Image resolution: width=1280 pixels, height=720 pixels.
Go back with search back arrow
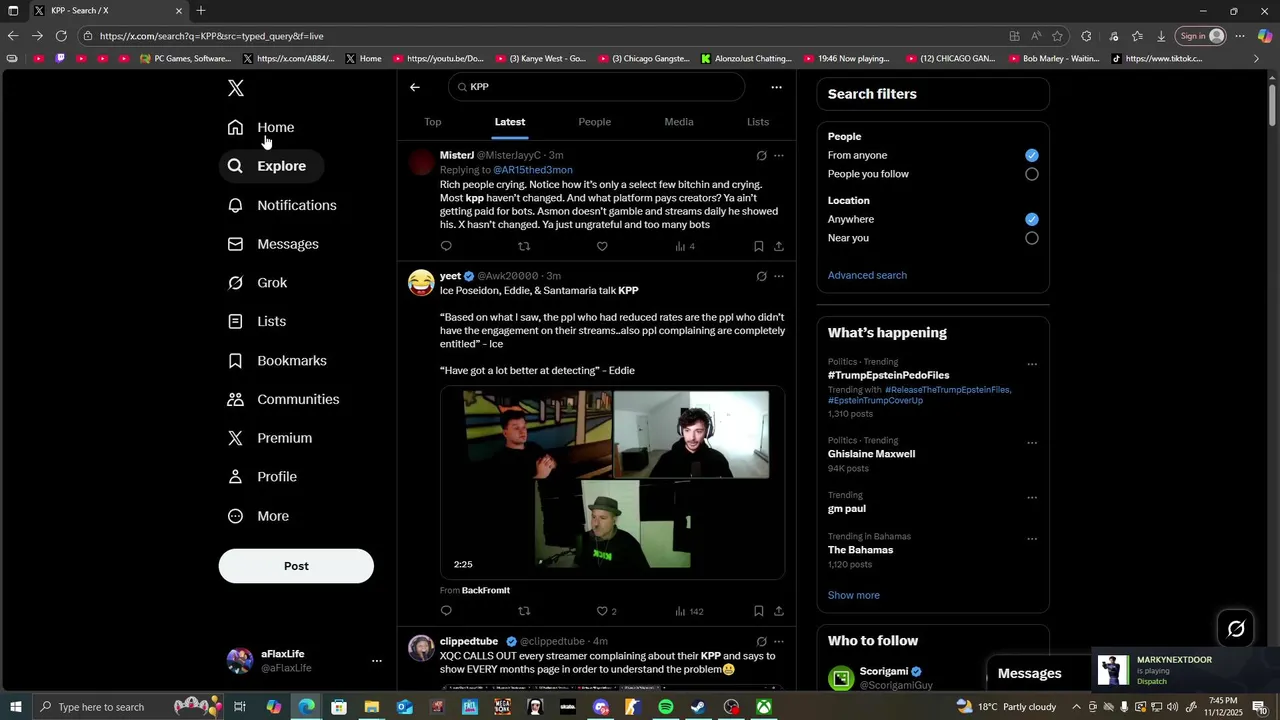(415, 87)
